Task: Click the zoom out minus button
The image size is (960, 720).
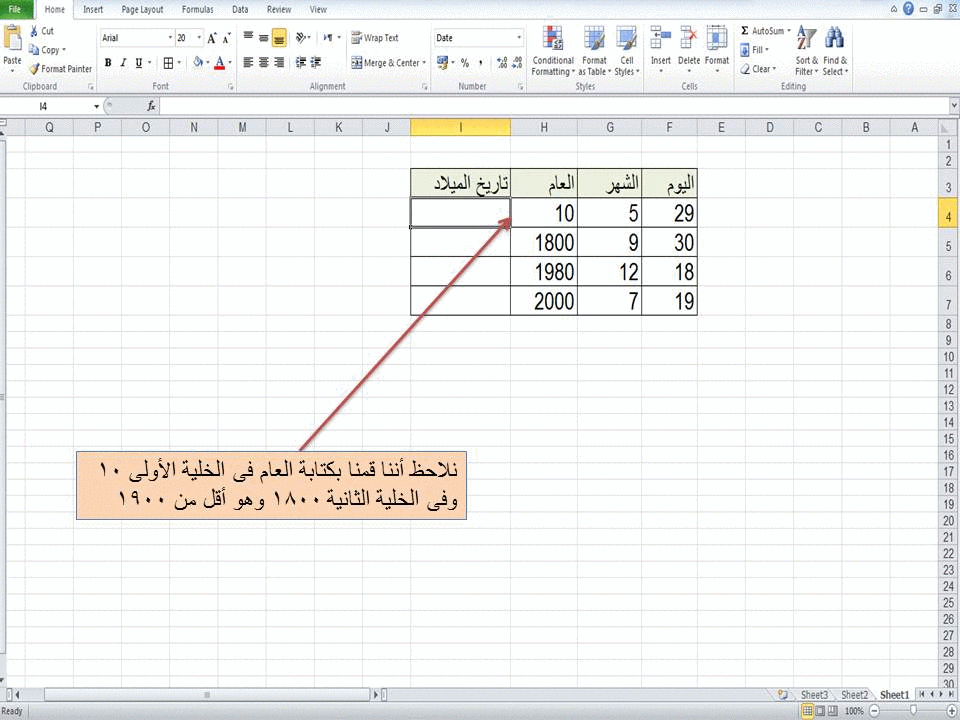Action: pos(874,711)
